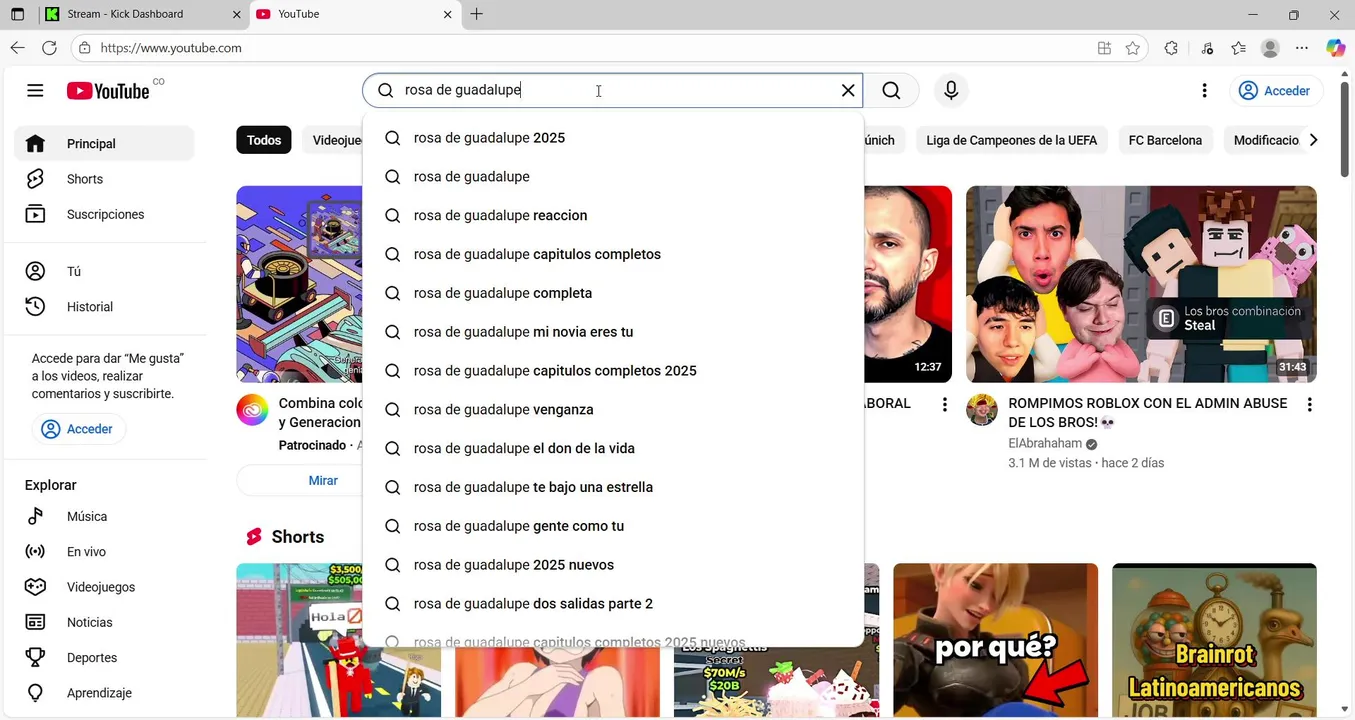Choose plain 'rosa de guadalupe' suggestion
This screenshot has width=1355, height=720.
click(x=613, y=177)
